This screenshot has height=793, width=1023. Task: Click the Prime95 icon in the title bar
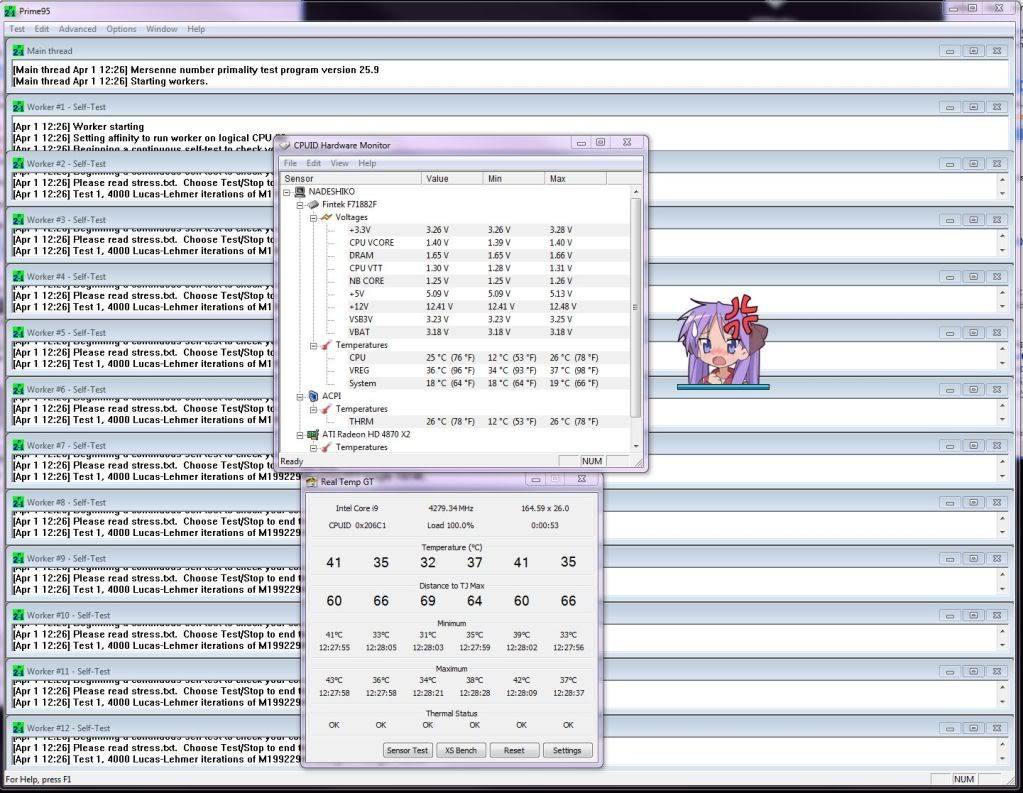pyautogui.click(x=10, y=10)
